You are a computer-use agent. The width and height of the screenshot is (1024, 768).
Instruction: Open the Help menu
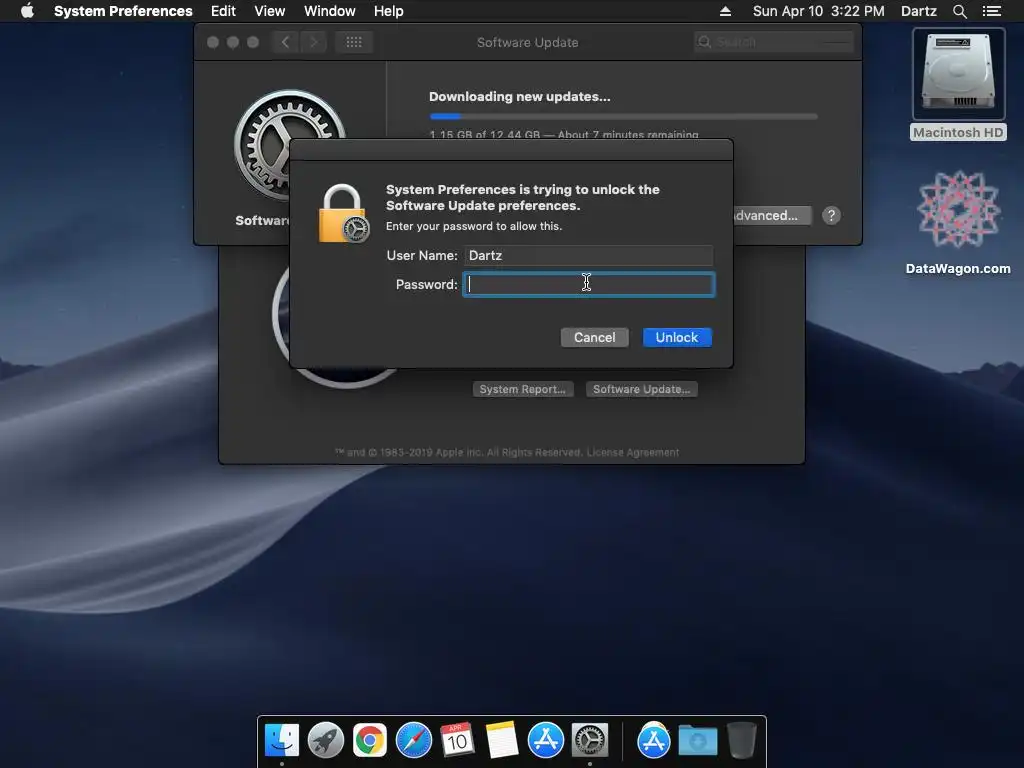389,11
